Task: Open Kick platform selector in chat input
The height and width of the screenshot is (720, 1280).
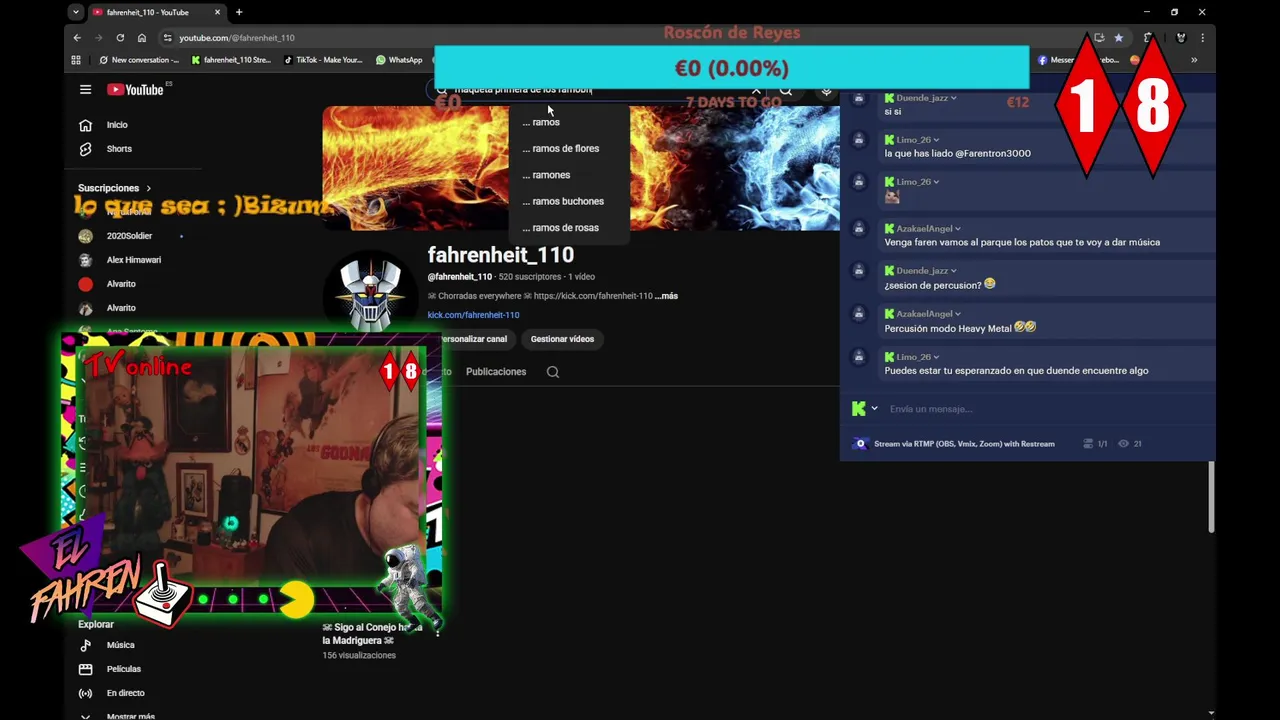Action: [x=864, y=409]
